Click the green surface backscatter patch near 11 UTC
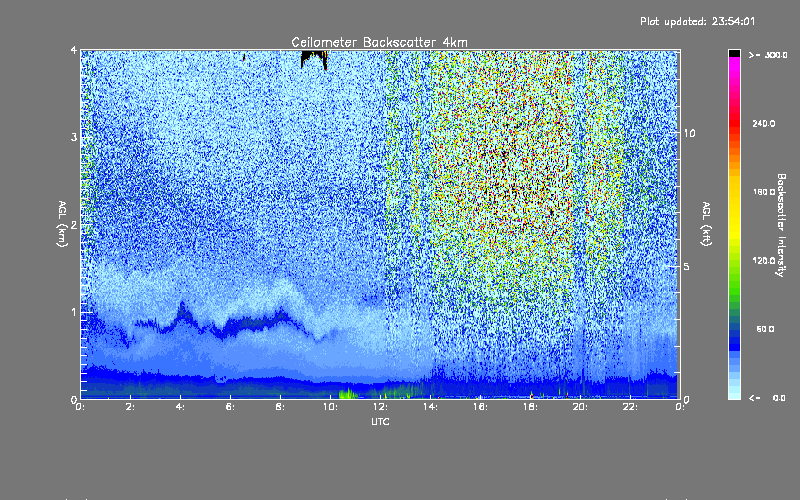Screen dimensions: 800x500 tap(348, 393)
